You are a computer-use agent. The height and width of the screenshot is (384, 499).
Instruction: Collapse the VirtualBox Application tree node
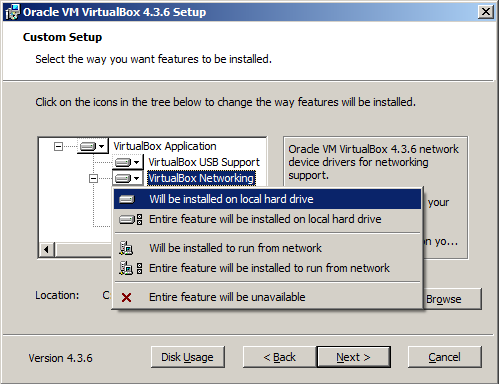[58, 146]
